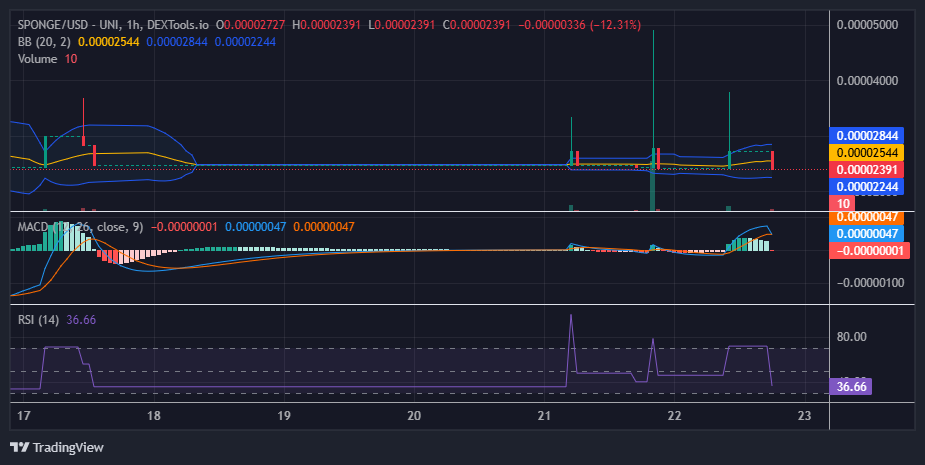Click the RSI legend value 36.66
This screenshot has width=925, height=465.
click(x=81, y=320)
